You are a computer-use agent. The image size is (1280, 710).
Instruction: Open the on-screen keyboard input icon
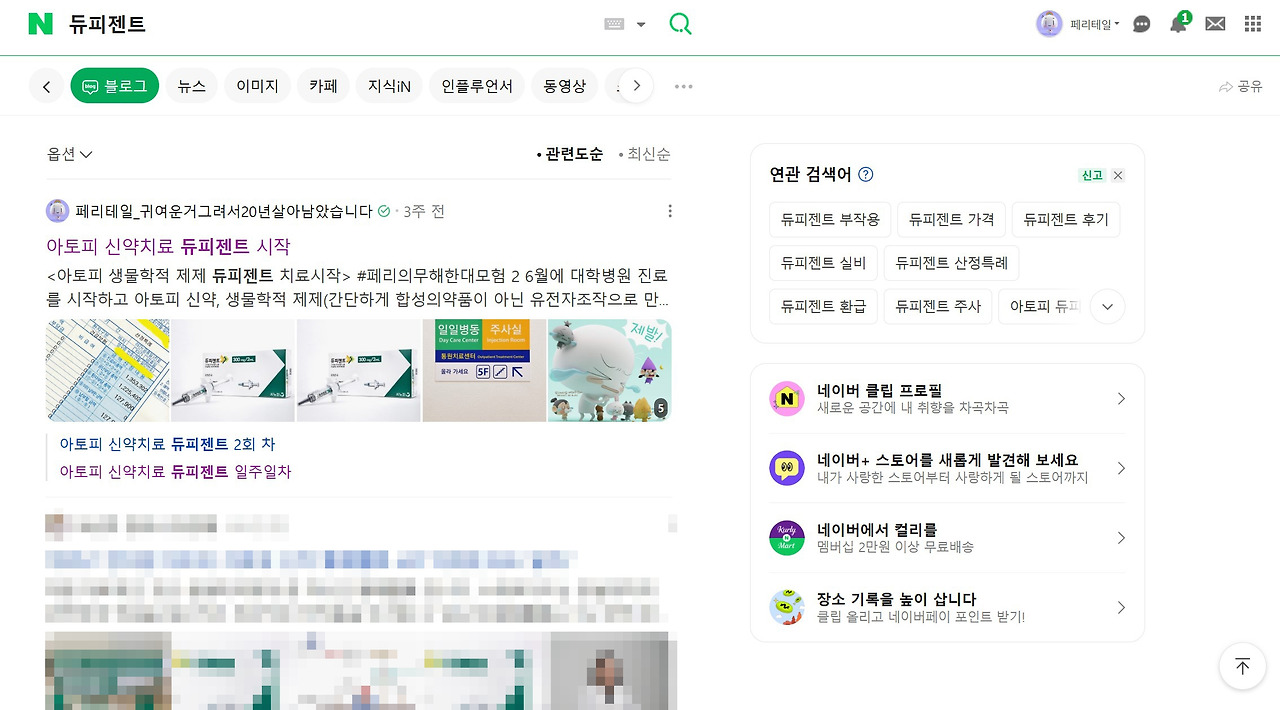pos(620,24)
